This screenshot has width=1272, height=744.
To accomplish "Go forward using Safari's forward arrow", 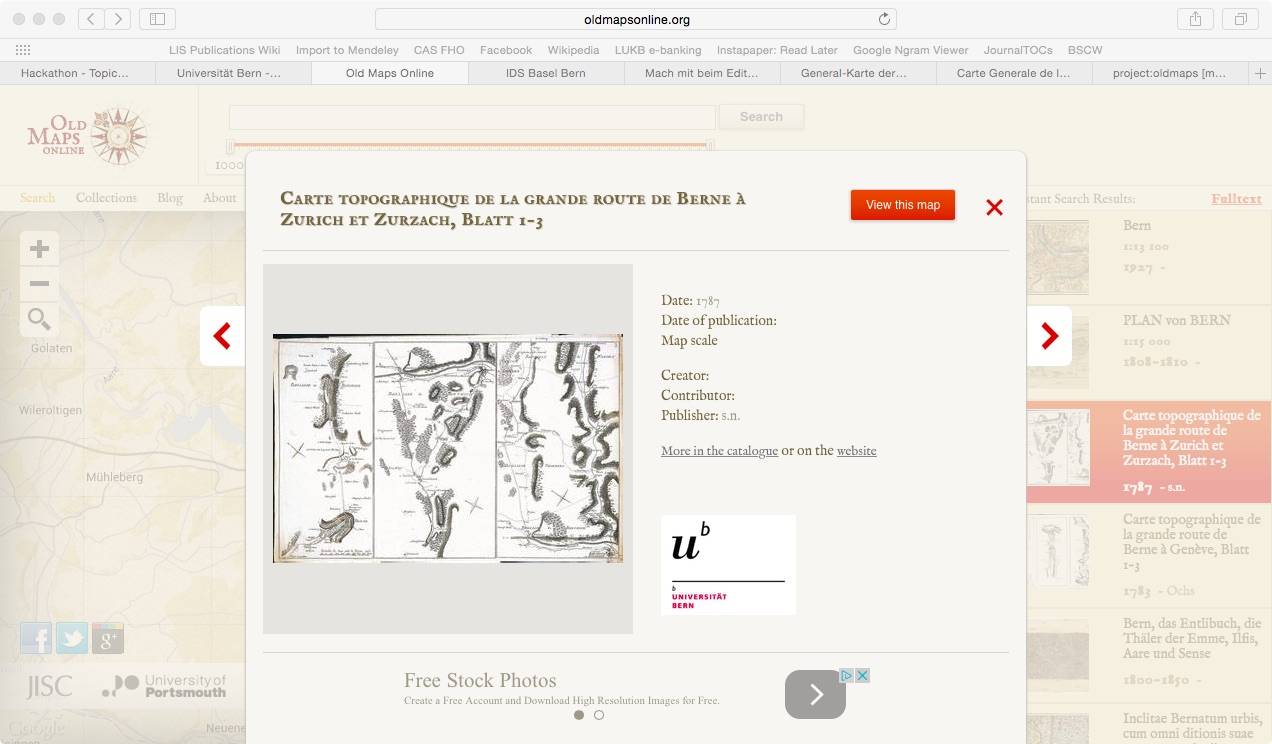I will [118, 19].
